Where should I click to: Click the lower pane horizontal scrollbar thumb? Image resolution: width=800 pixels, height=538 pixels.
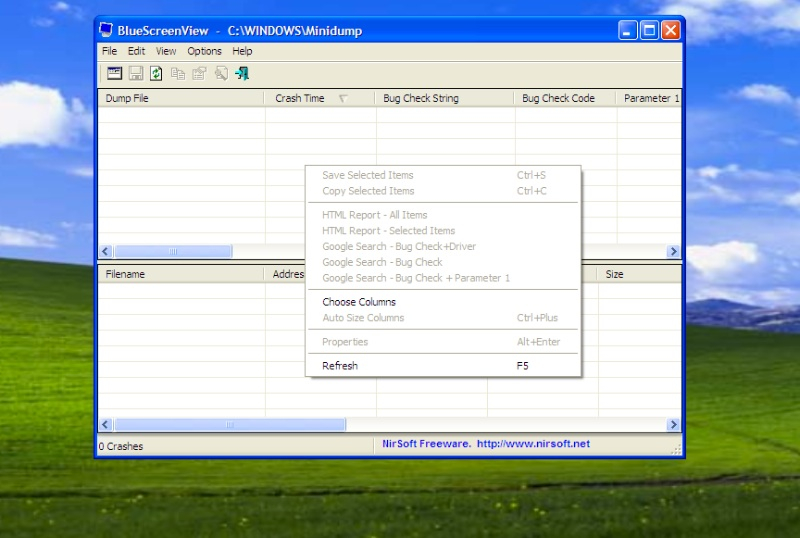[x=229, y=425]
